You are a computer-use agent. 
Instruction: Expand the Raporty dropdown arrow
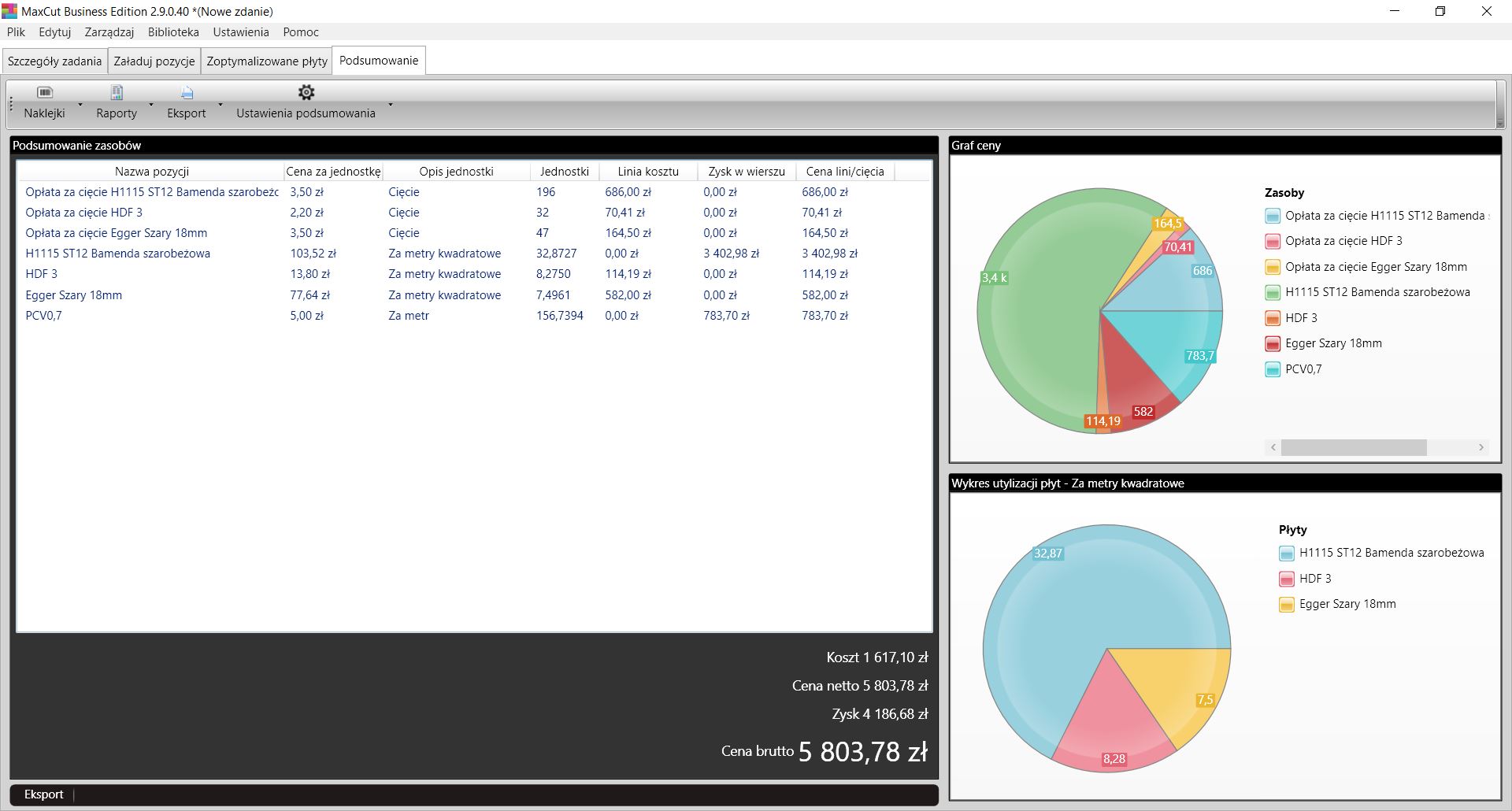tap(151, 104)
